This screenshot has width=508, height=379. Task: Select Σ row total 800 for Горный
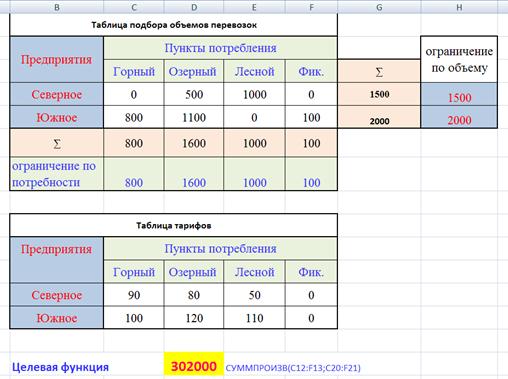(x=134, y=143)
